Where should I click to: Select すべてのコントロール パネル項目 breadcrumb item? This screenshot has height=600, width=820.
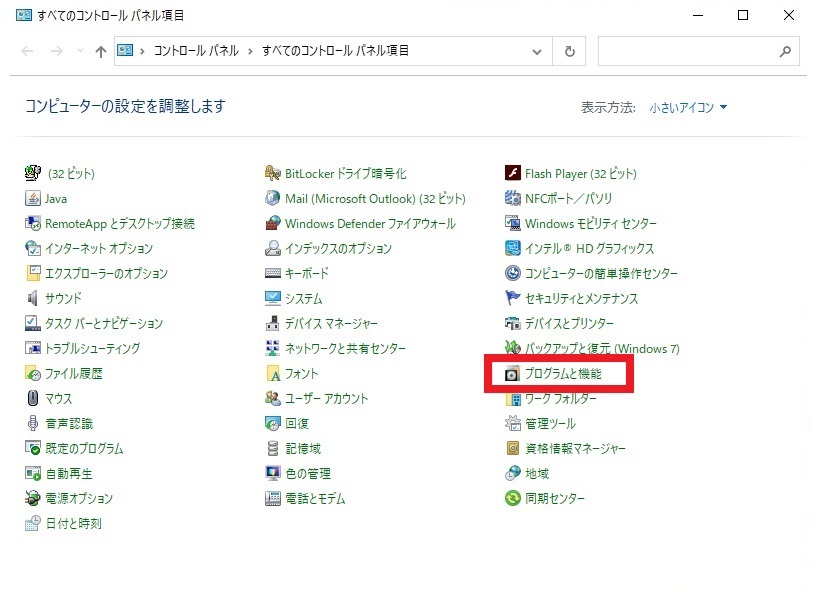coord(335,51)
